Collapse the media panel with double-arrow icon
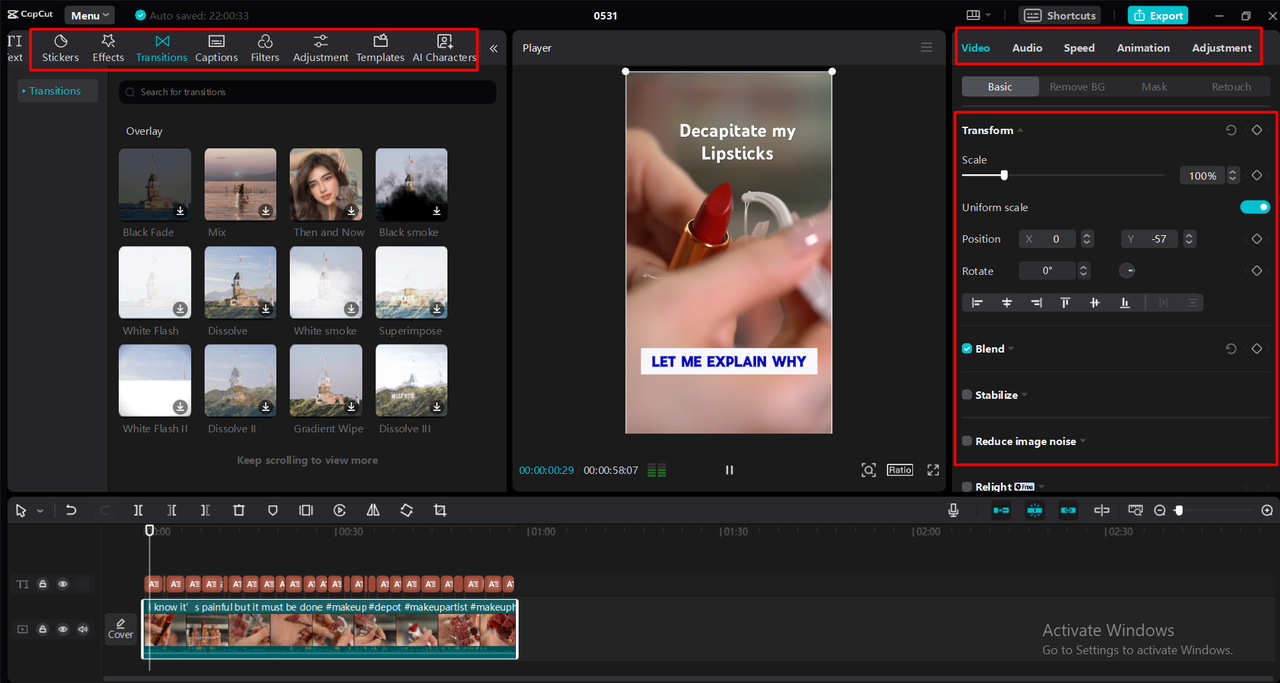This screenshot has width=1280, height=683. pos(493,48)
